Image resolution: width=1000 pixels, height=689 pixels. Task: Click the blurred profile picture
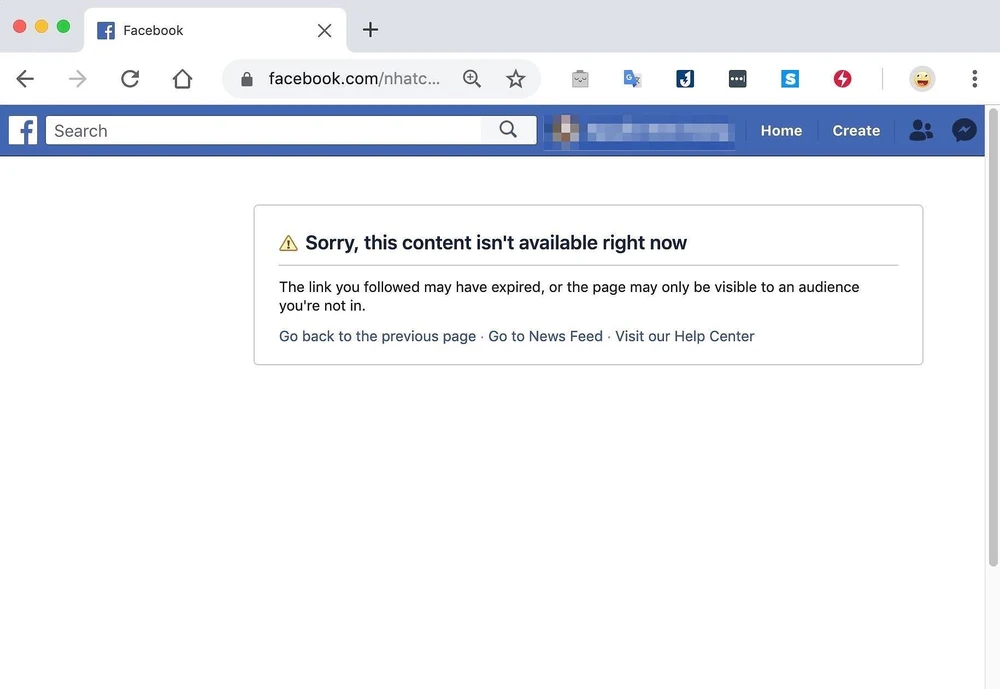[566, 131]
